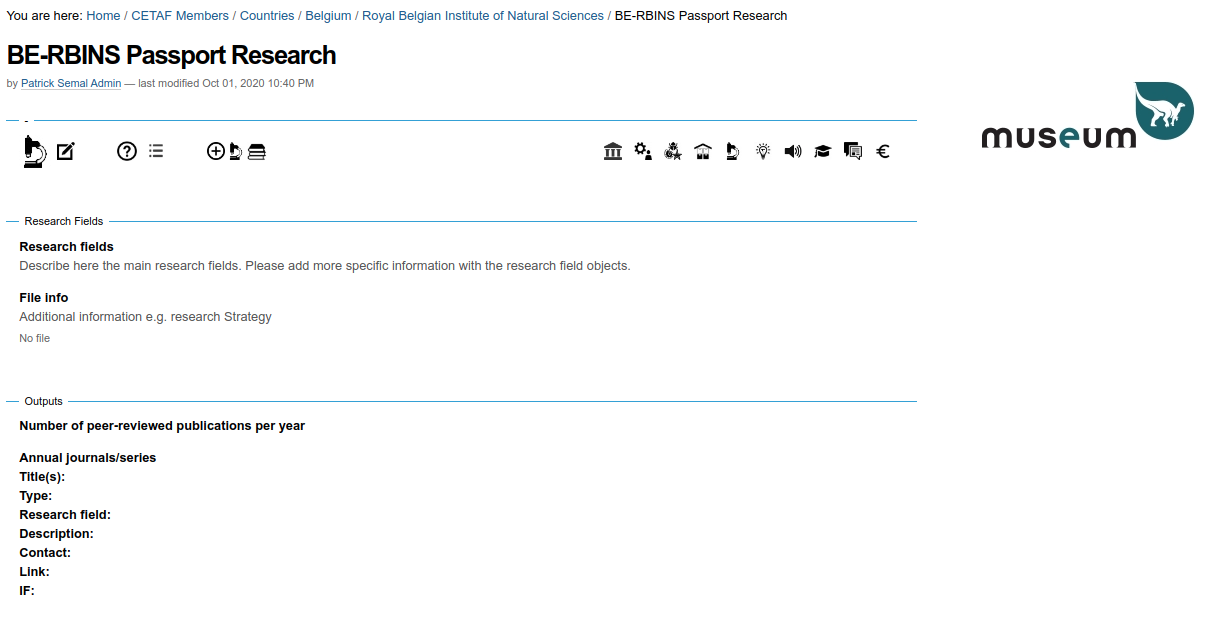Open Patrick Semal Admin author link
This screenshot has width=1232, height=640.
coord(71,84)
